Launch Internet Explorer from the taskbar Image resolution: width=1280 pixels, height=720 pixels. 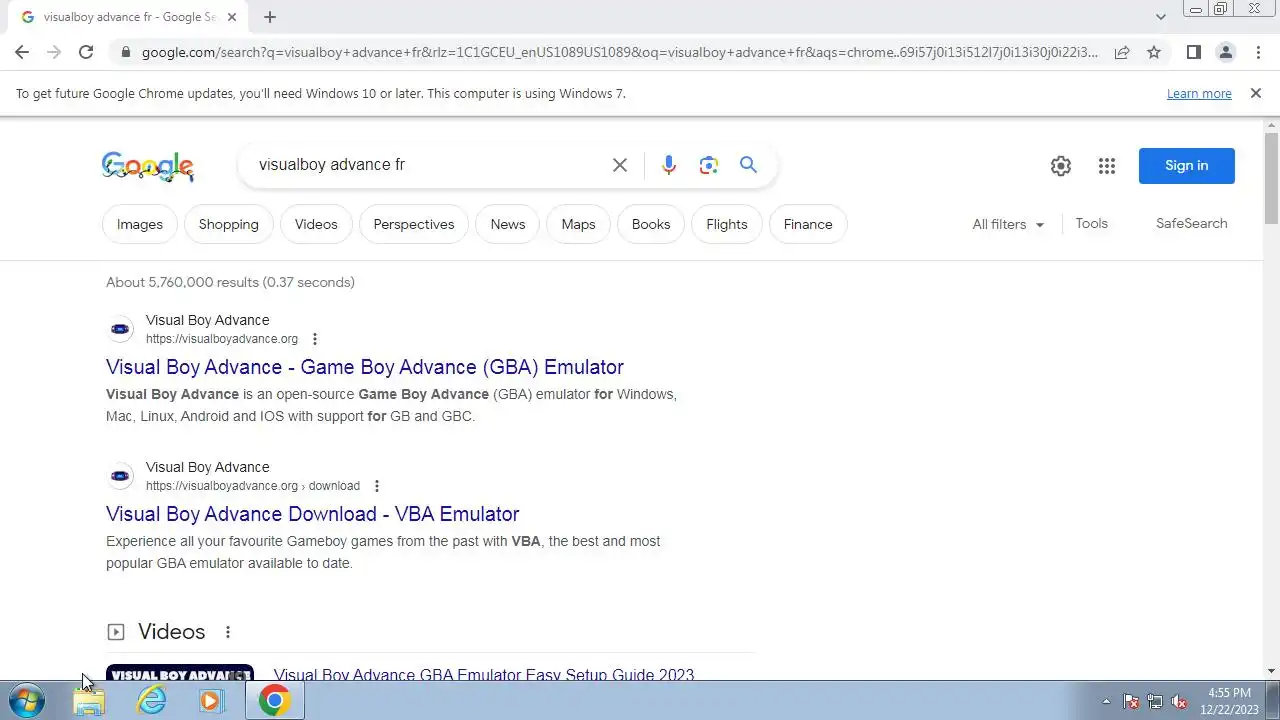(151, 701)
